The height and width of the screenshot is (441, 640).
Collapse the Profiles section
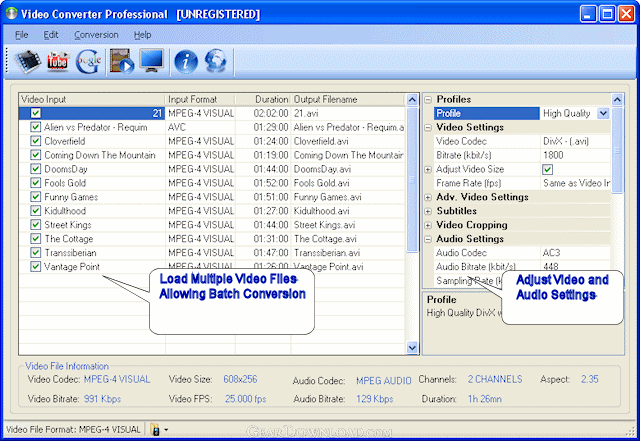(x=428, y=100)
